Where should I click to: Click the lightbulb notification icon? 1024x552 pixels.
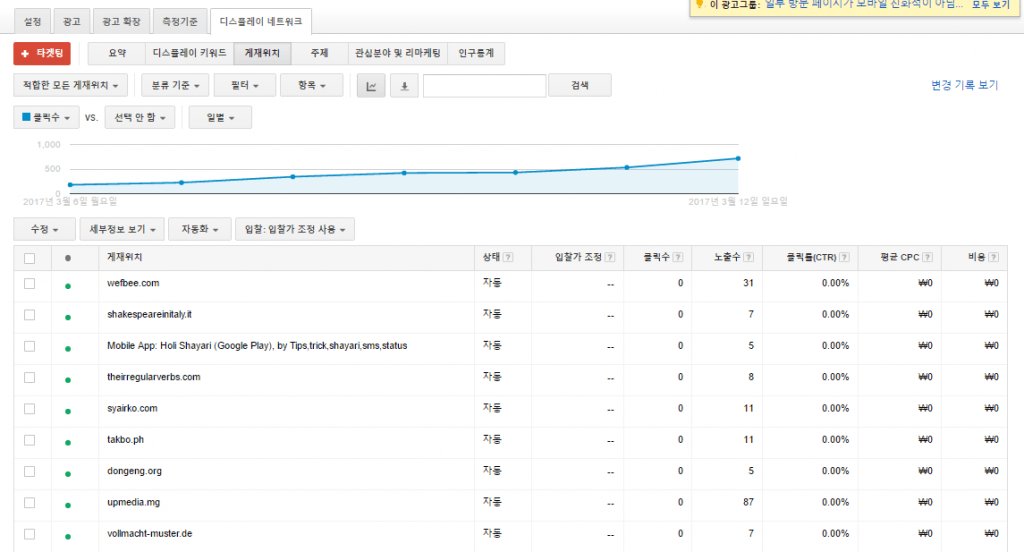[699, 4]
